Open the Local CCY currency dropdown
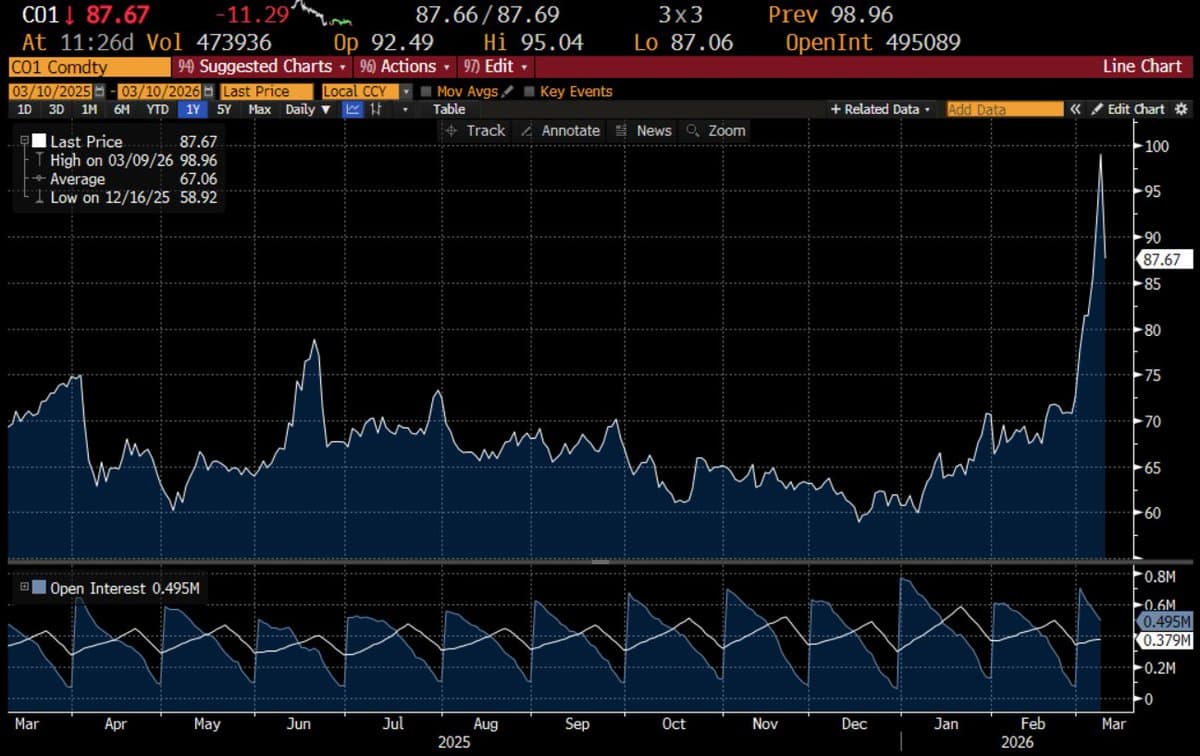 click(406, 91)
